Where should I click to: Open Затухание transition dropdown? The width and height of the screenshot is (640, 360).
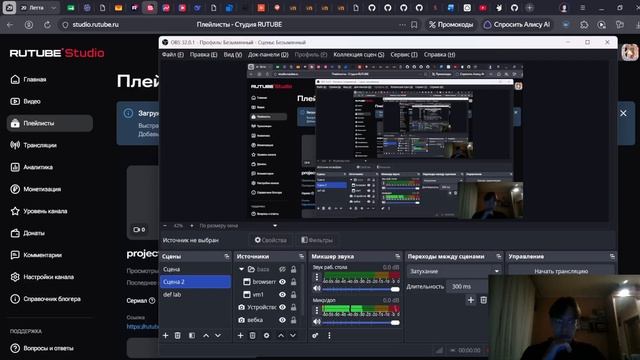[x=454, y=271]
